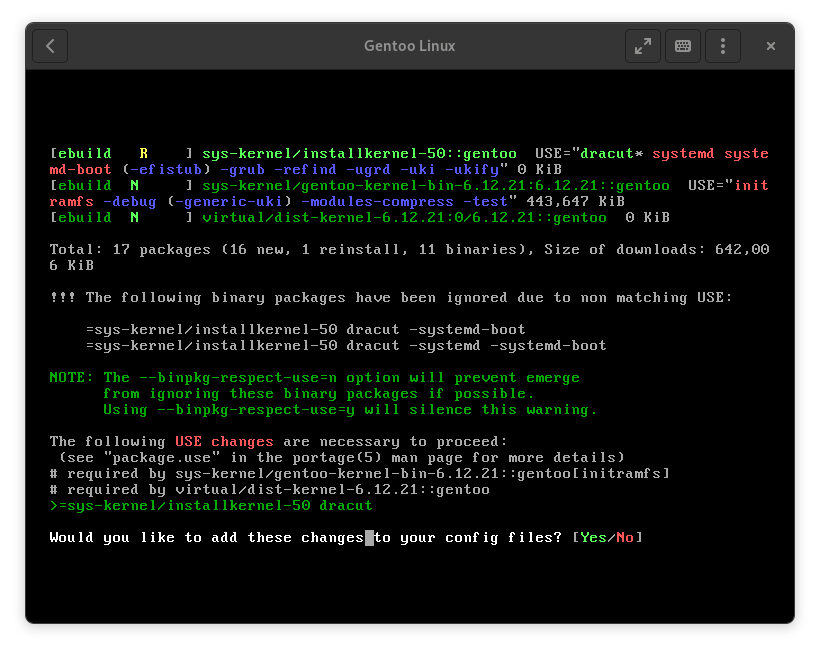Click the '(-generic-uki)' USE flag
Image resolution: width=820 pixels, height=652 pixels.
(x=229, y=201)
